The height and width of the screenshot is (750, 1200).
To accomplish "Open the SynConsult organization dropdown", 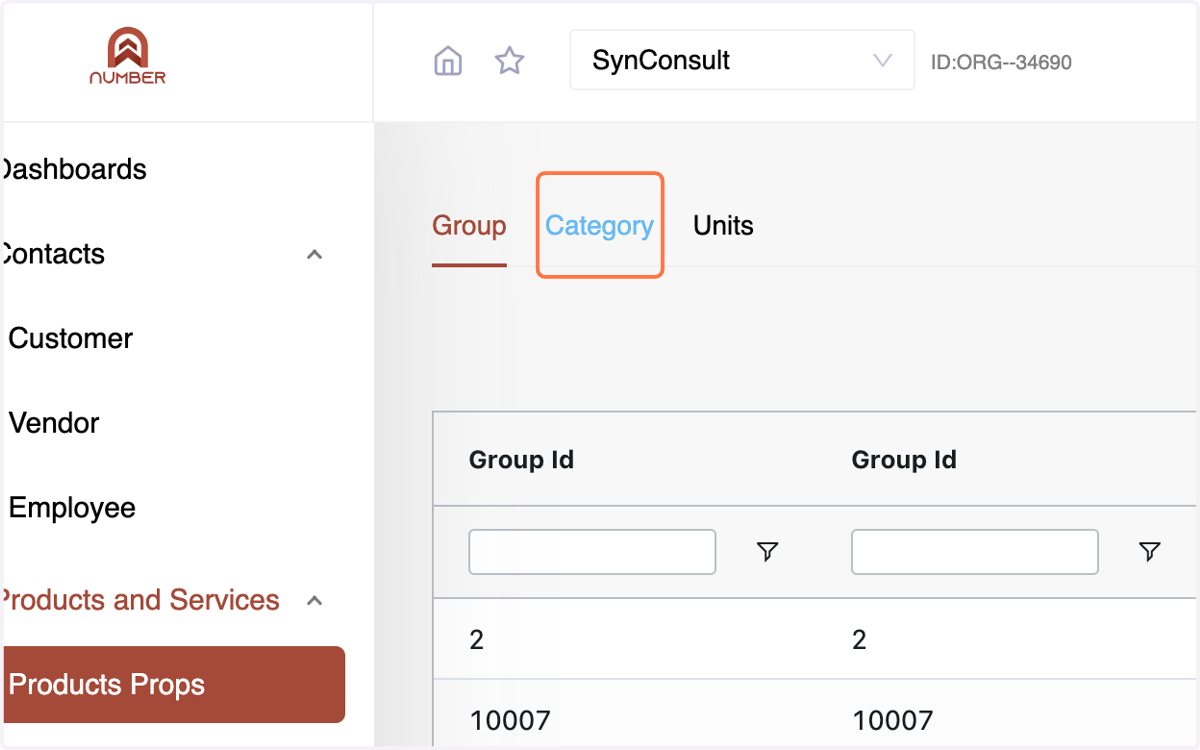I will [742, 60].
